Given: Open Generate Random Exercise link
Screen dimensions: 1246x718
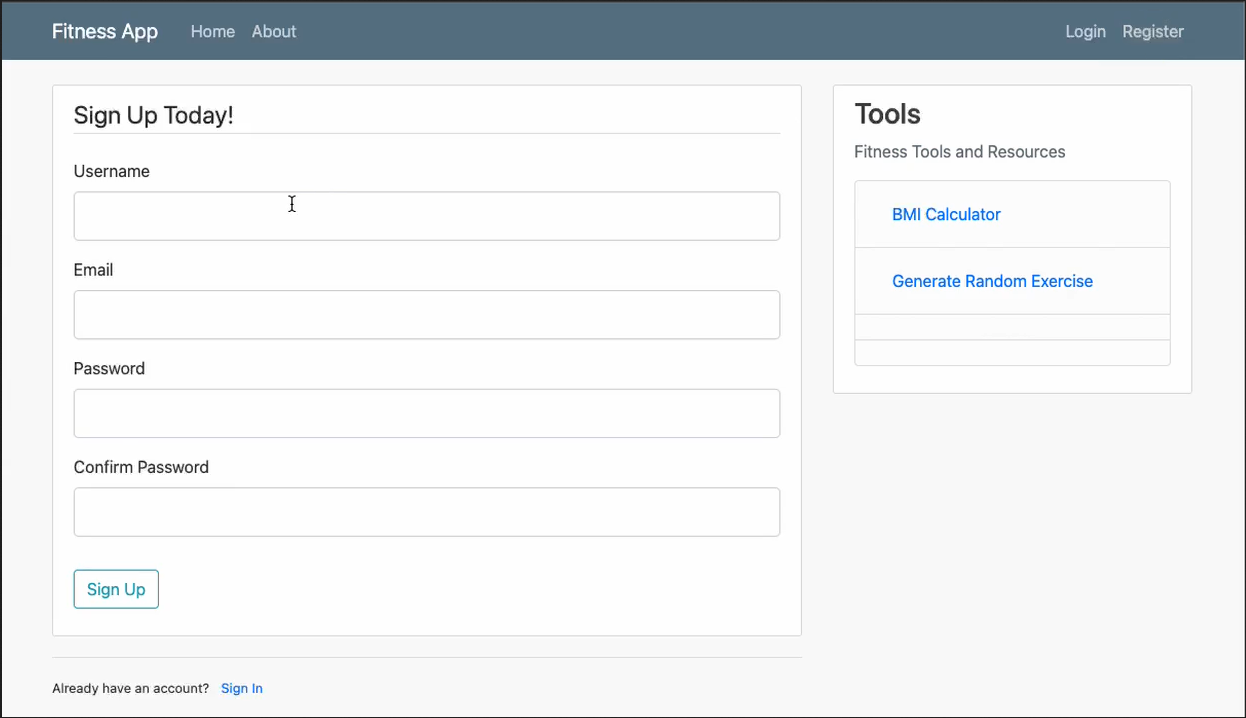Looking at the screenshot, I should [x=992, y=281].
